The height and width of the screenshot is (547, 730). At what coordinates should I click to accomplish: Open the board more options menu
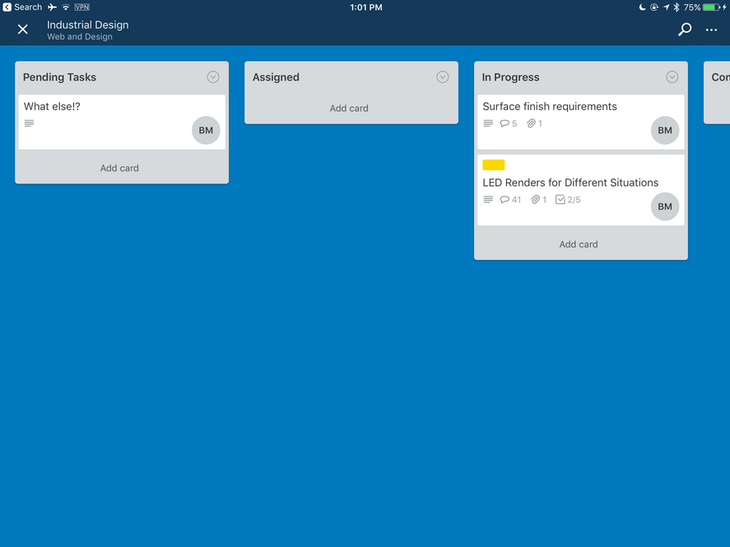(711, 30)
